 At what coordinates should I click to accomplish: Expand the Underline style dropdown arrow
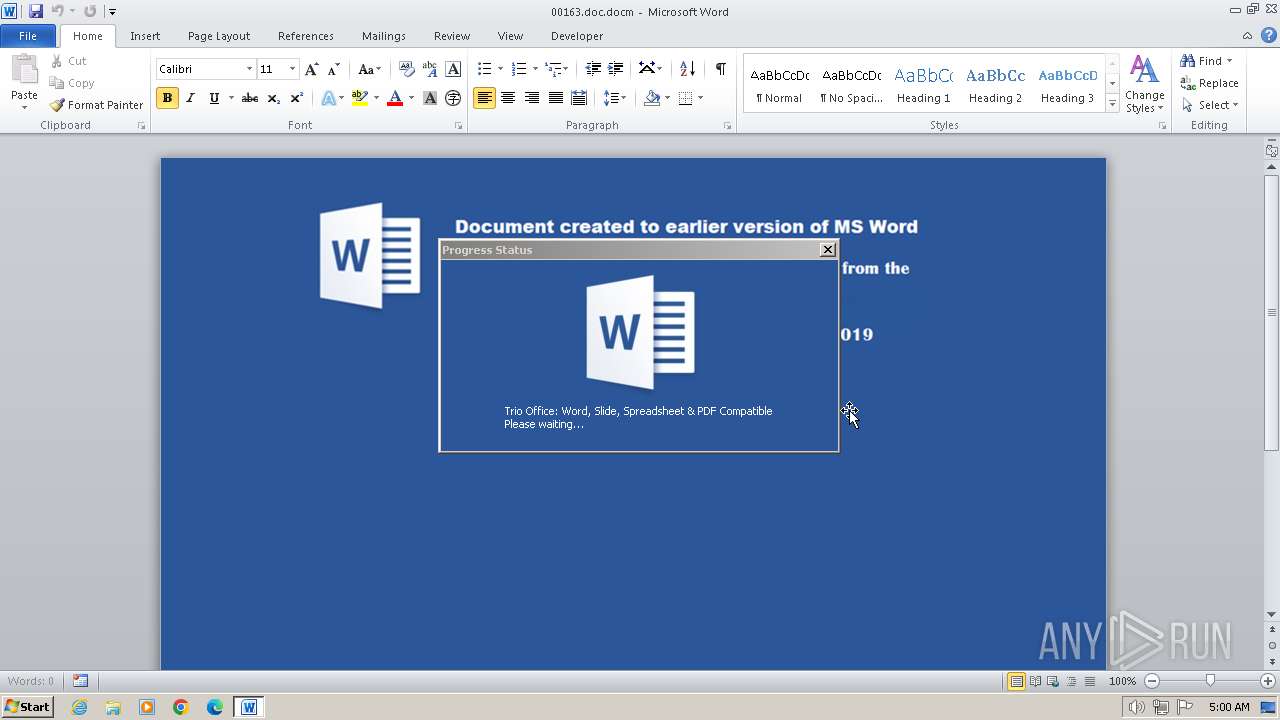tap(231, 98)
